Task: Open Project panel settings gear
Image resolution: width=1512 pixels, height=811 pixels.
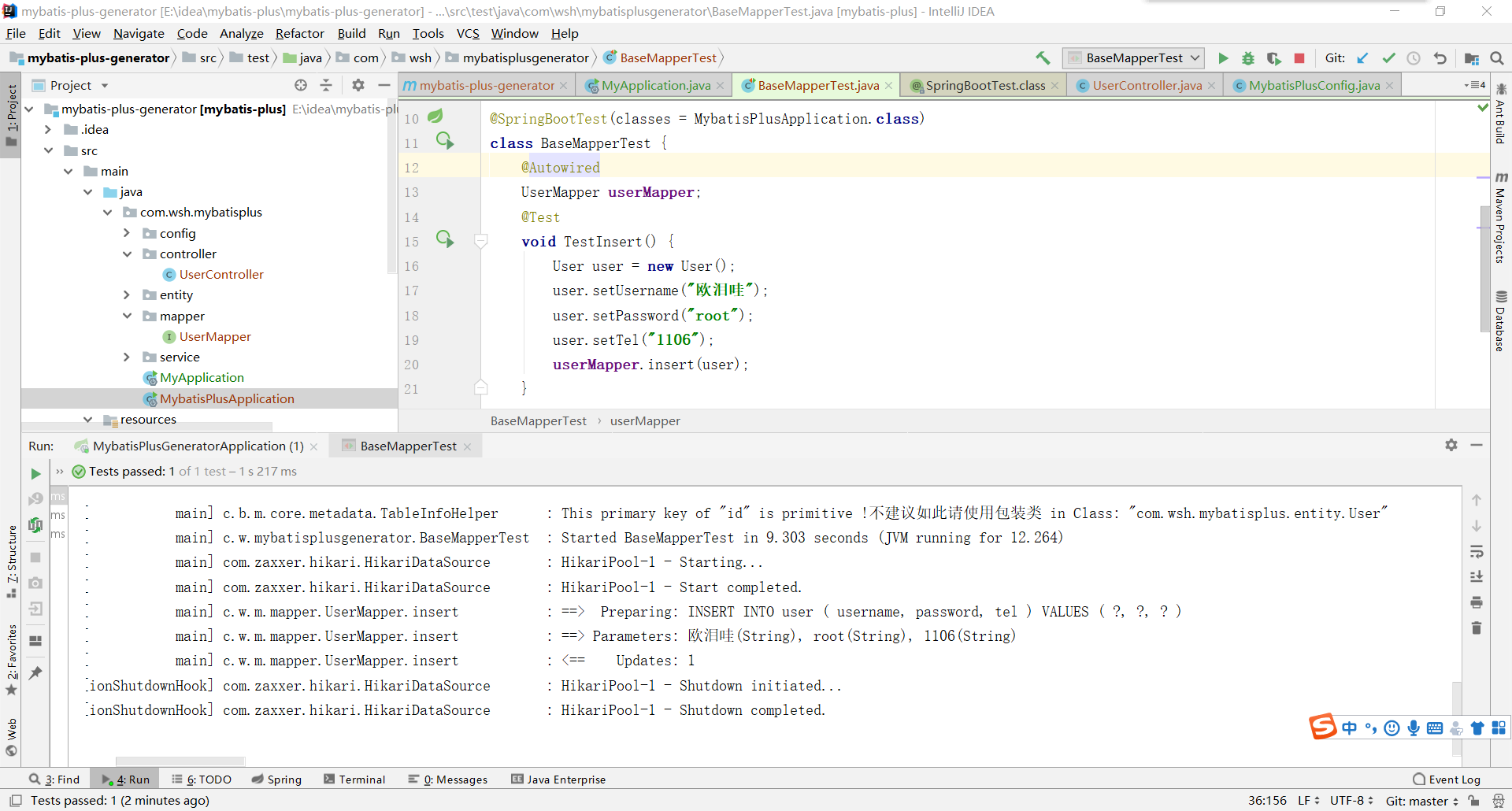Action: (x=358, y=85)
